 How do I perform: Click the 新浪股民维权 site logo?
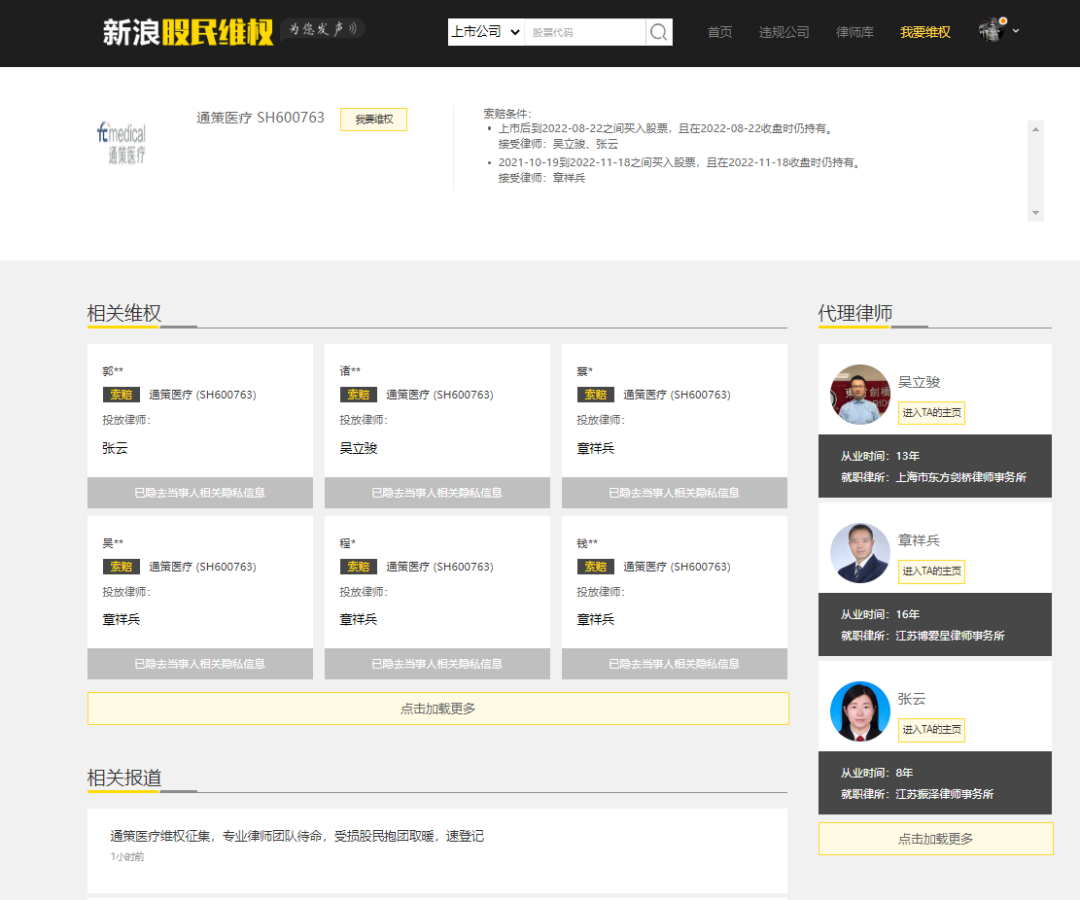pos(188,32)
